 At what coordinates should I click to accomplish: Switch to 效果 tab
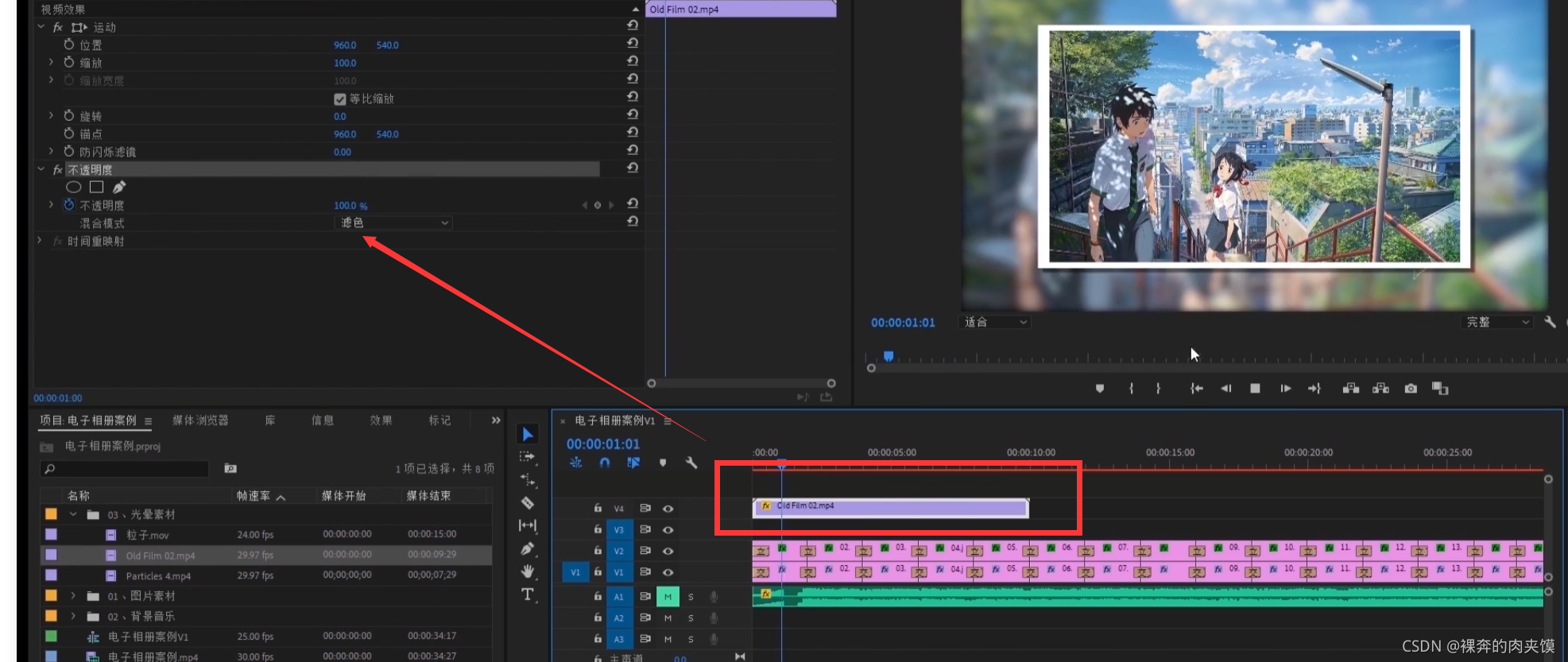[381, 420]
